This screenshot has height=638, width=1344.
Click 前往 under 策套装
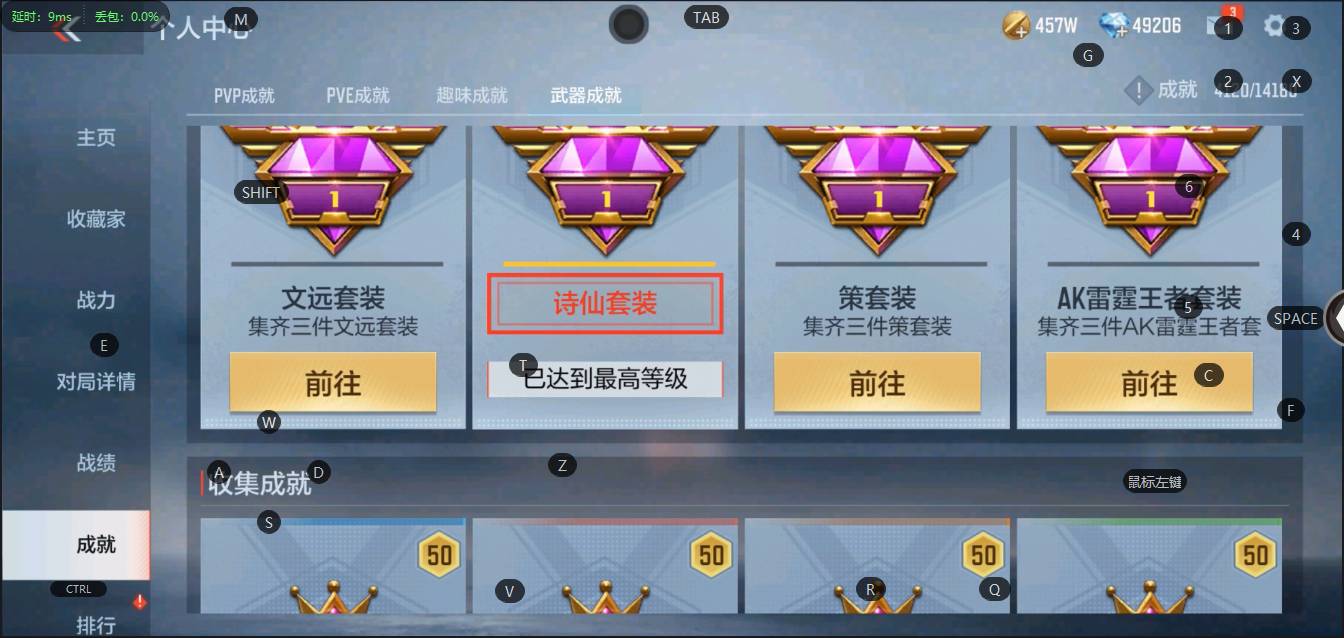[x=877, y=382]
